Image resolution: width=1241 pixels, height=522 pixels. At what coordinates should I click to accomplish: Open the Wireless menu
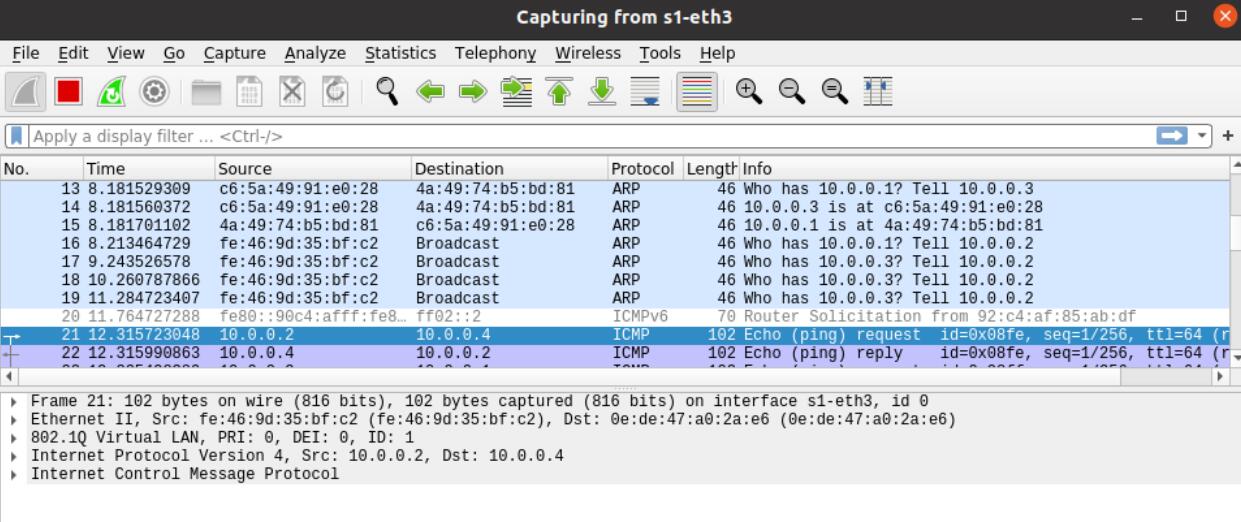click(589, 53)
